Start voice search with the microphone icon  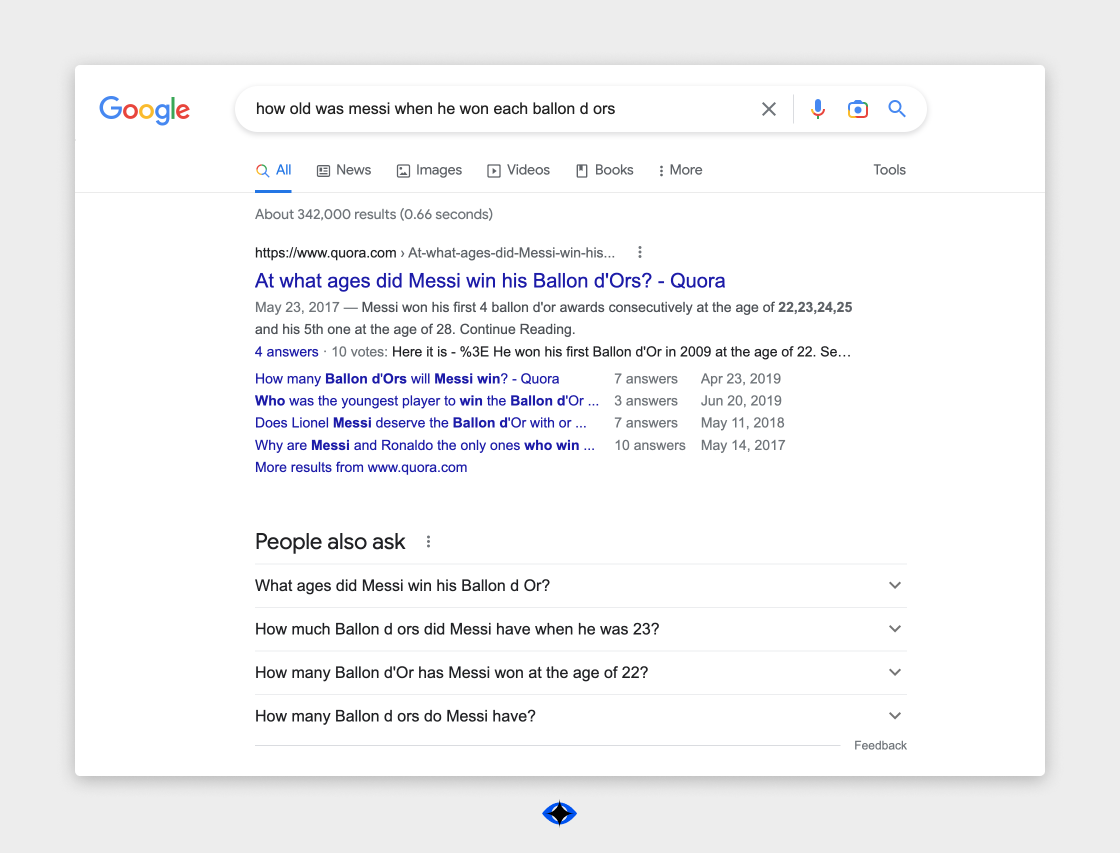click(x=818, y=109)
